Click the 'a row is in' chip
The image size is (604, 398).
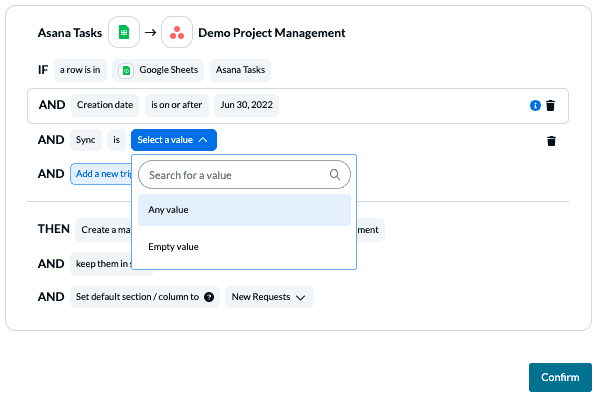click(x=80, y=70)
